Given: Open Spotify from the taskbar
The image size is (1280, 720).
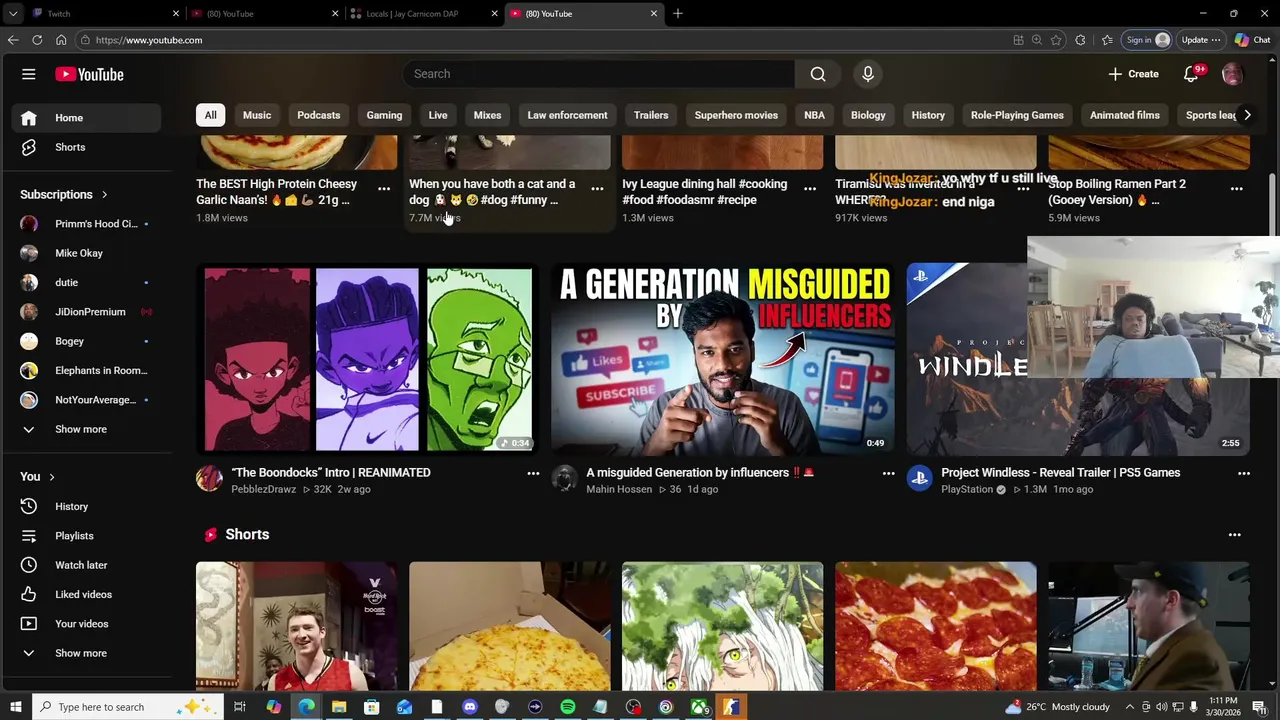Looking at the screenshot, I should [568, 707].
